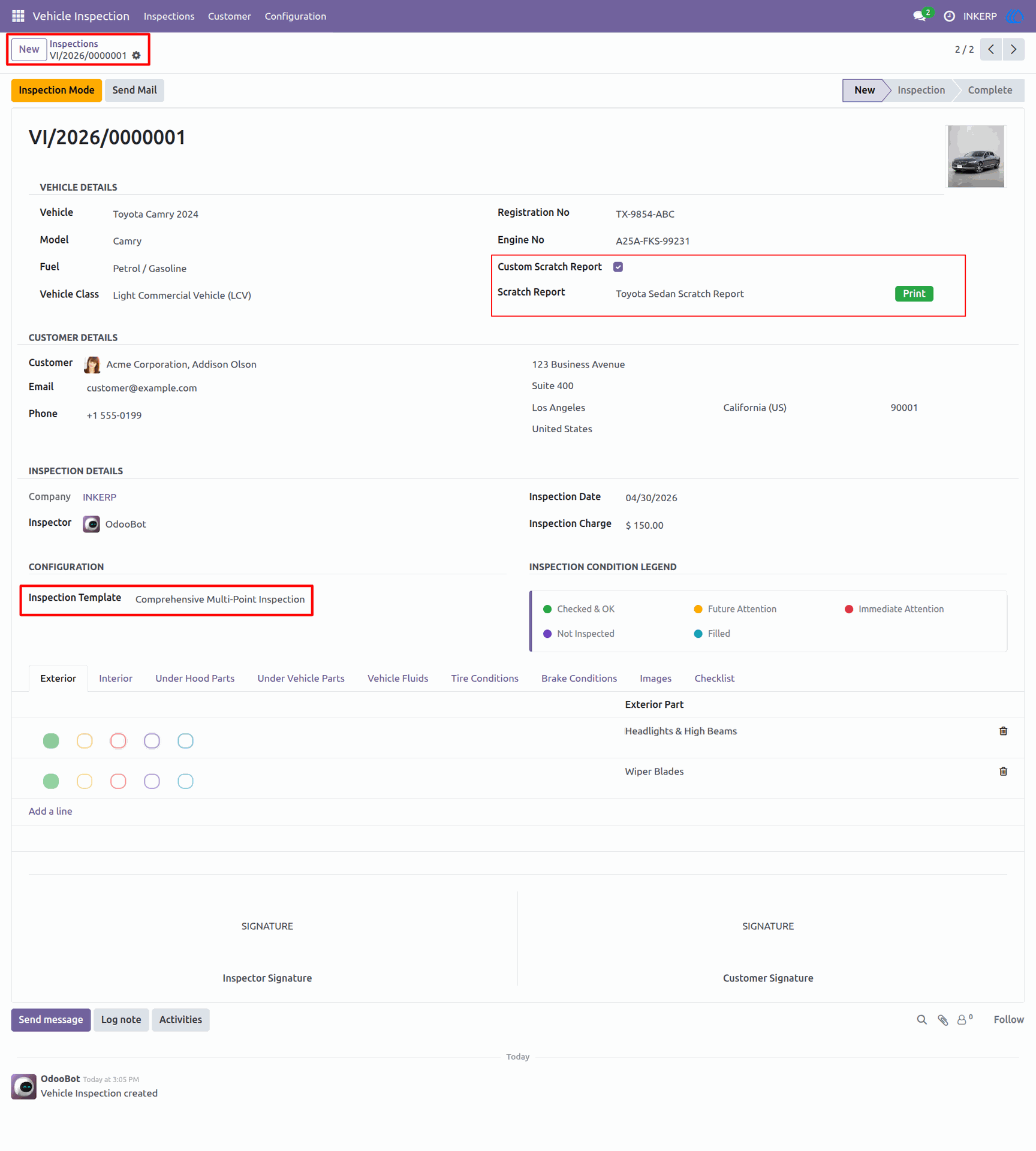Image resolution: width=1036 pixels, height=1151 pixels.
Task: Toggle the Custom Scratch Report checkbox
Action: click(x=618, y=267)
